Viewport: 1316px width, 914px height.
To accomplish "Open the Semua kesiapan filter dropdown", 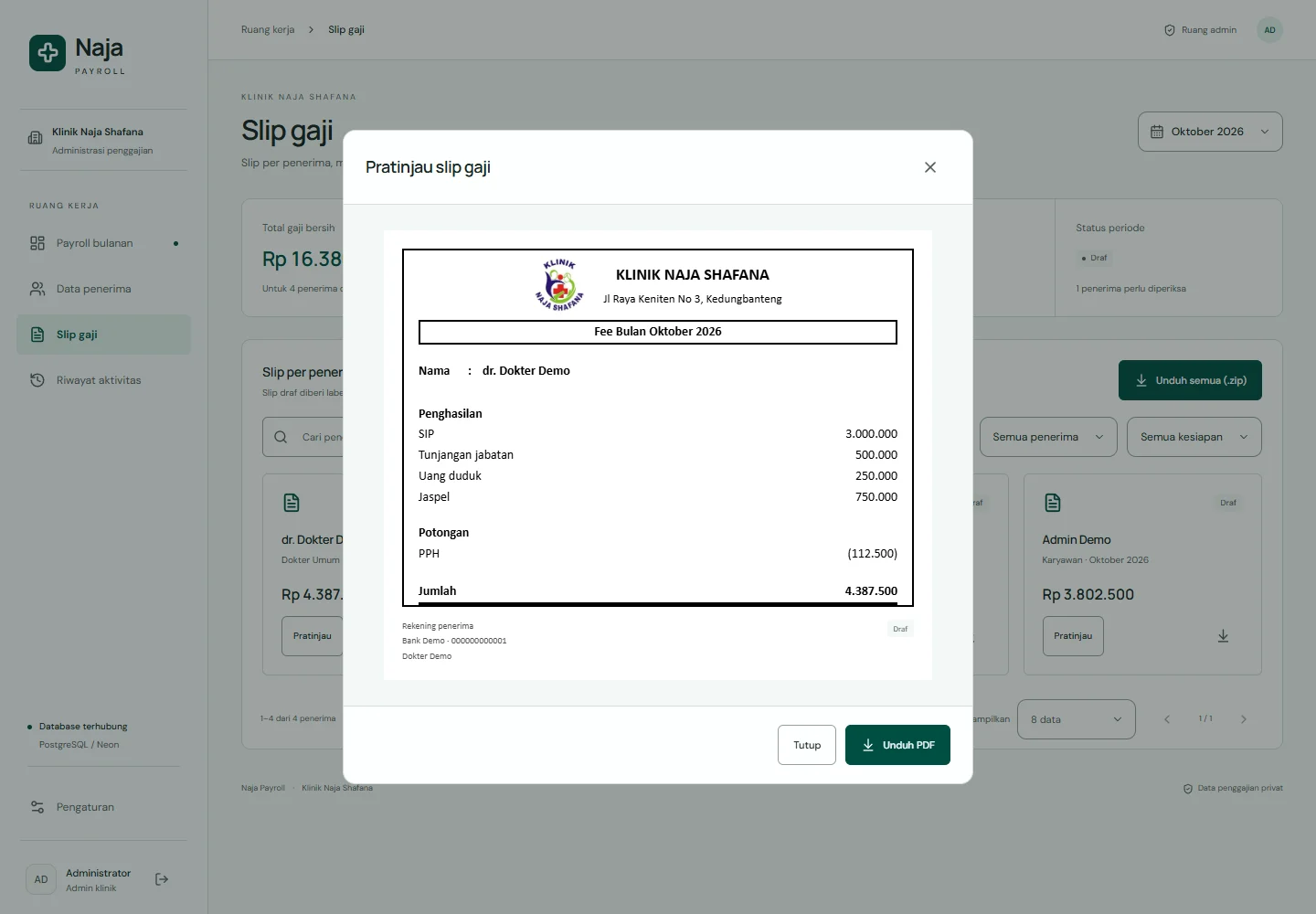I will (x=1194, y=437).
